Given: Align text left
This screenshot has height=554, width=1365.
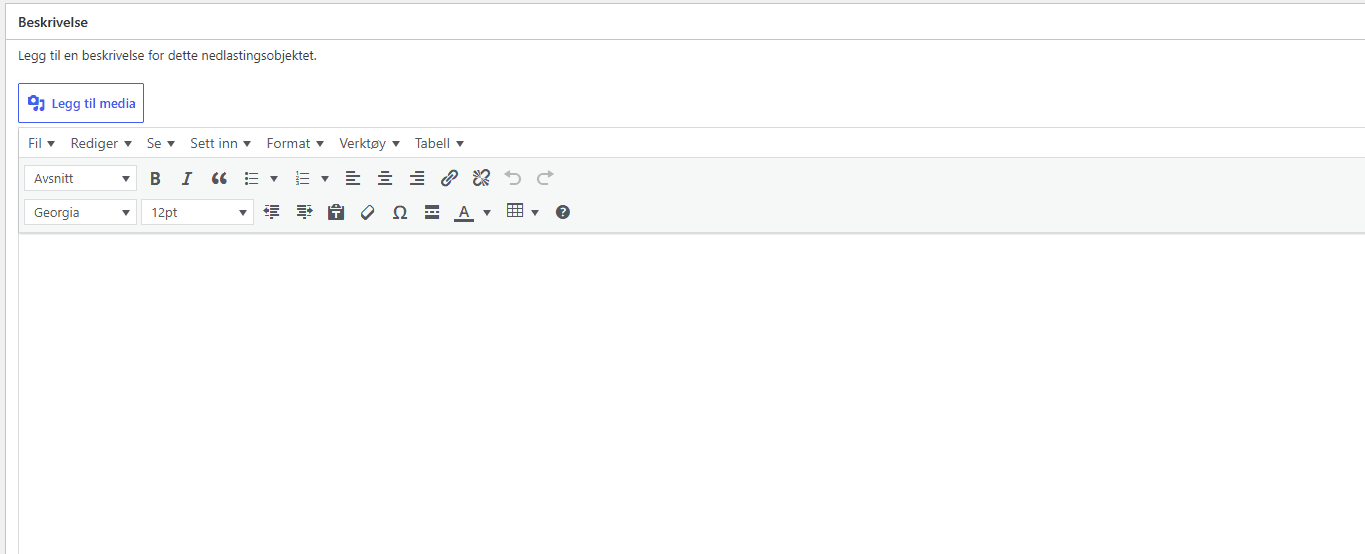Looking at the screenshot, I should (x=353, y=178).
